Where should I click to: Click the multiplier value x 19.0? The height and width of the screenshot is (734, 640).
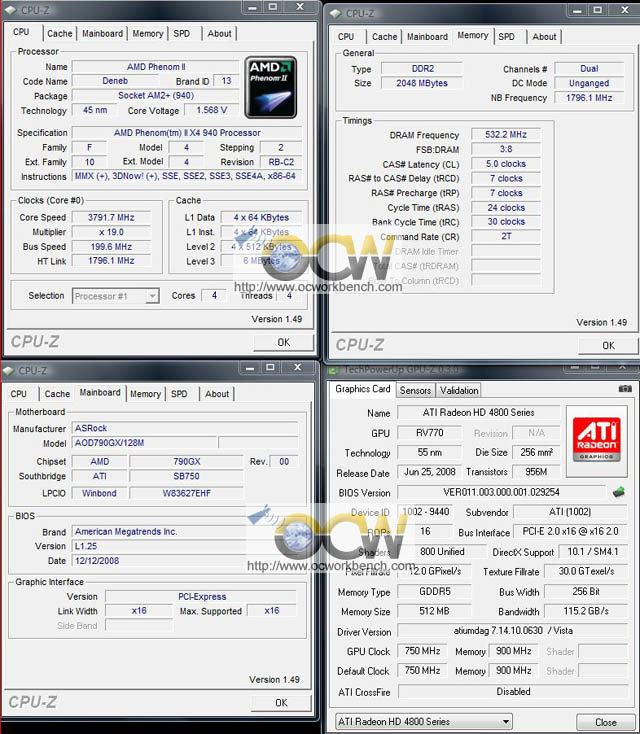tap(111, 232)
